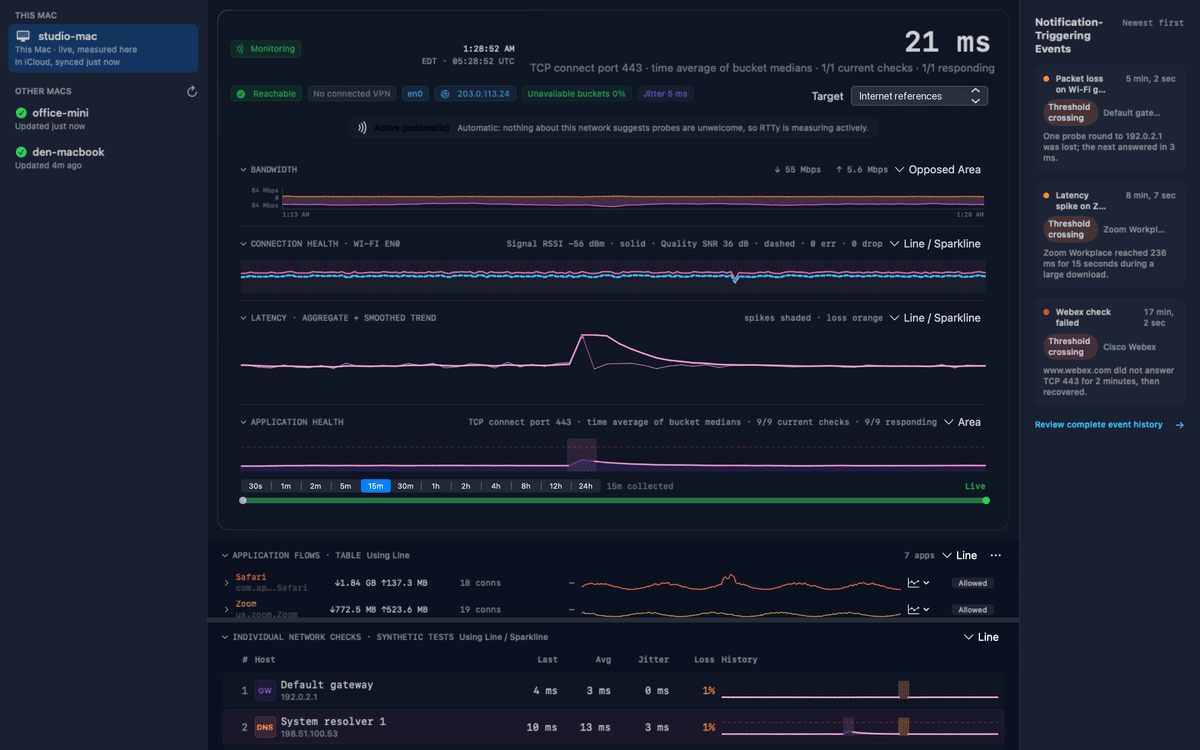Select the 5m time range

[345, 486]
